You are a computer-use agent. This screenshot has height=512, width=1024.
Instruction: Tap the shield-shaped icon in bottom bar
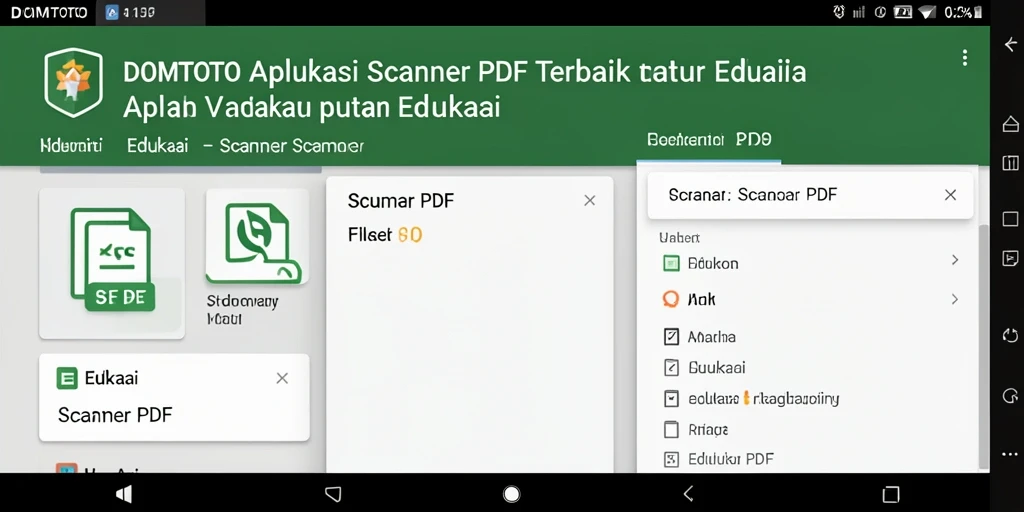click(x=333, y=494)
